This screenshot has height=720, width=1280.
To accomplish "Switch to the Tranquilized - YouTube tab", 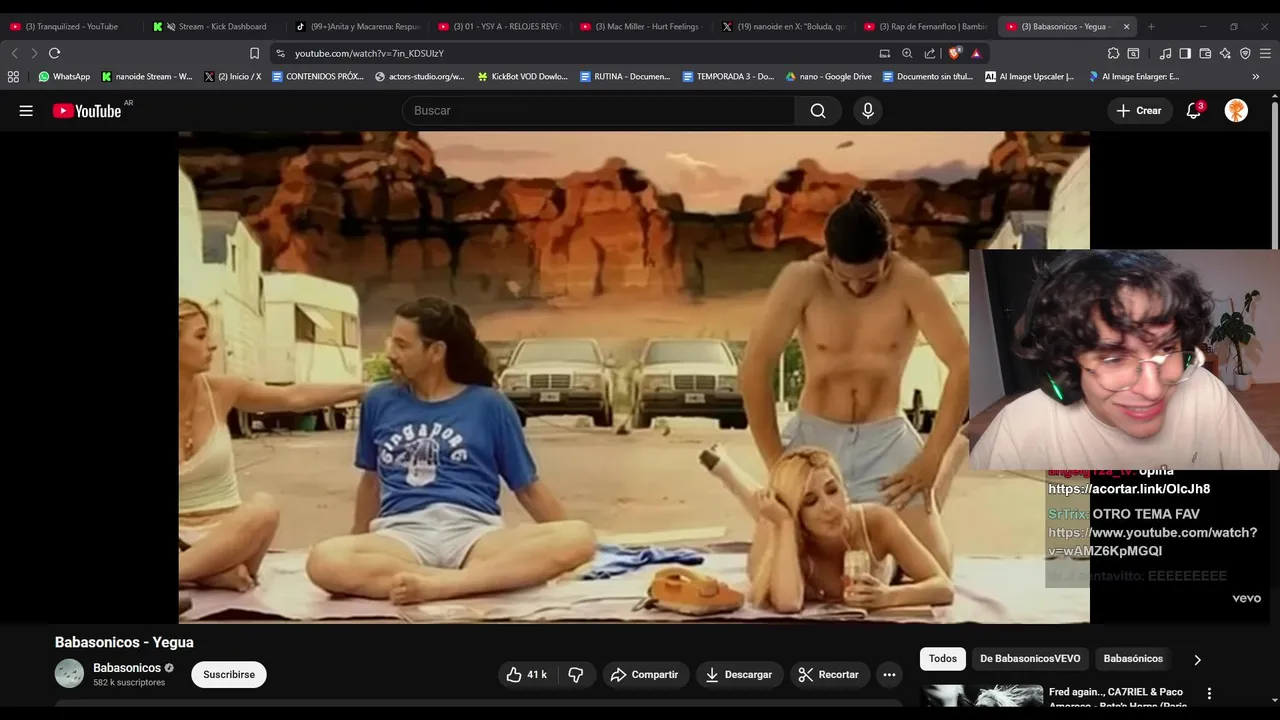I will coord(70,26).
